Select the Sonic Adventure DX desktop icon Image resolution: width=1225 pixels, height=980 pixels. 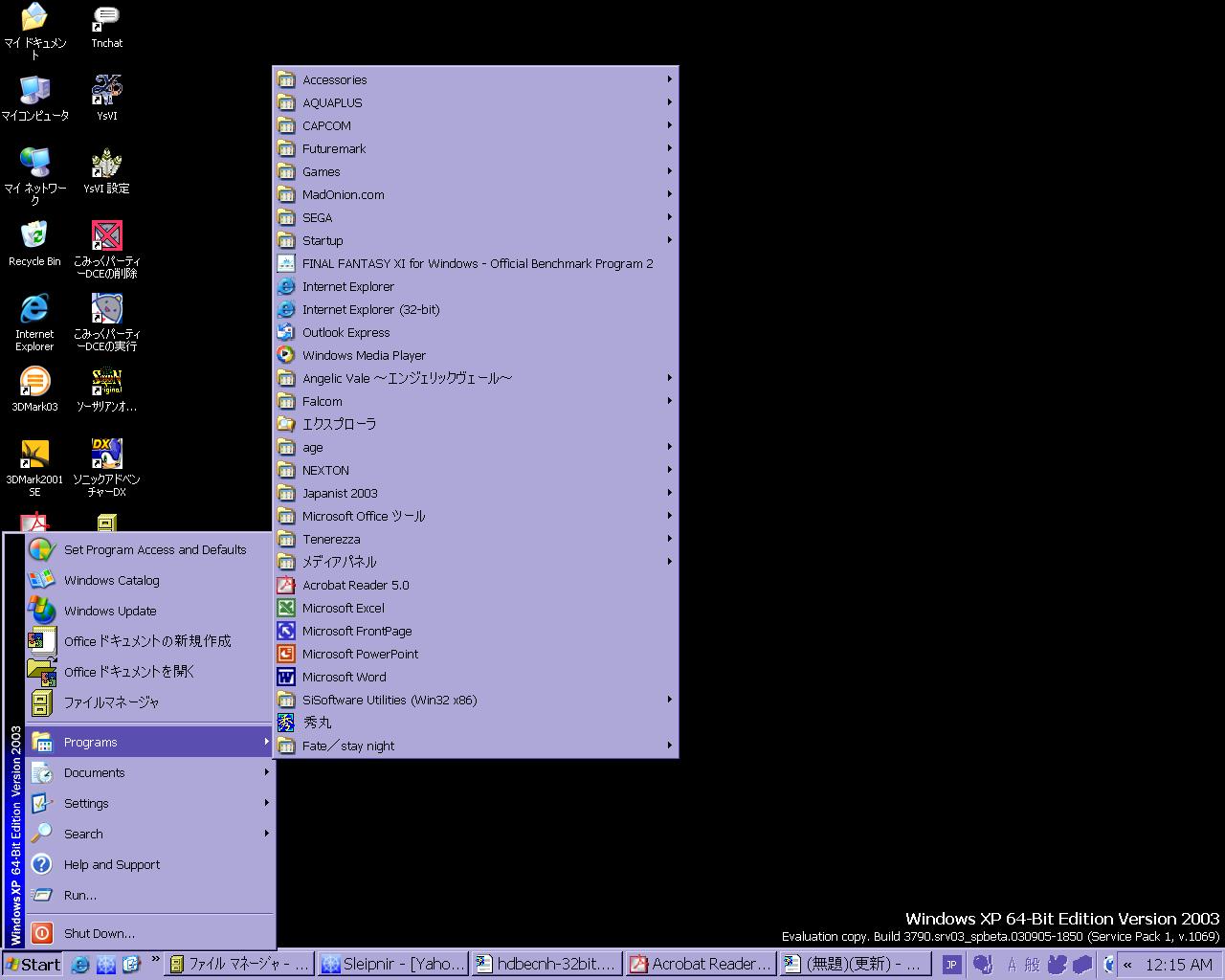tap(106, 468)
